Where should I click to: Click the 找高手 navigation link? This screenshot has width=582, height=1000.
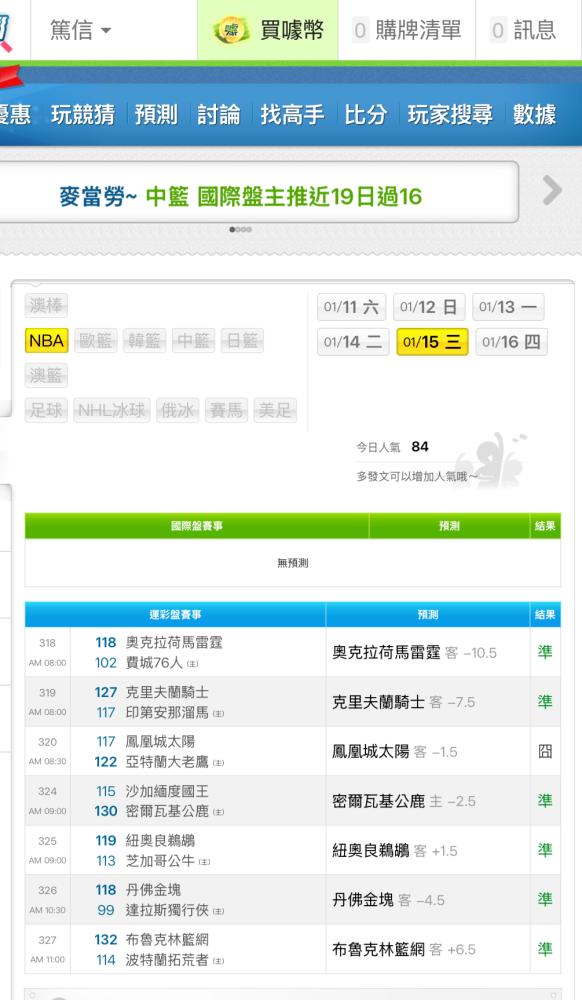pos(292,115)
